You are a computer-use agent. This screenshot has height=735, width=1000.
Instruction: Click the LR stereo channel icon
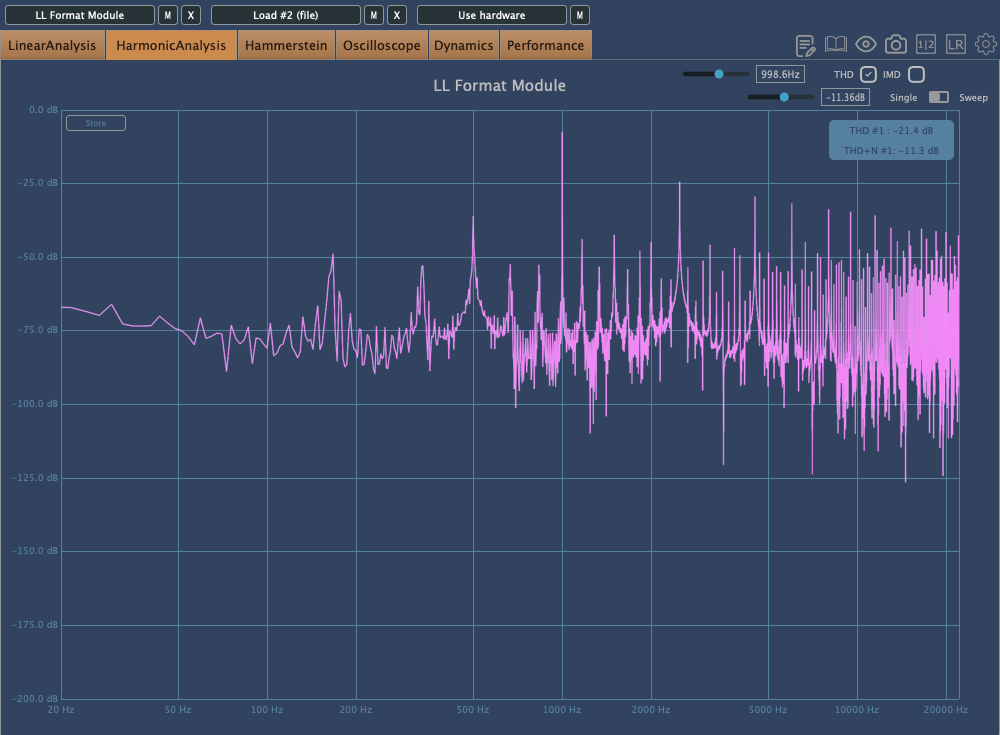[x=956, y=45]
